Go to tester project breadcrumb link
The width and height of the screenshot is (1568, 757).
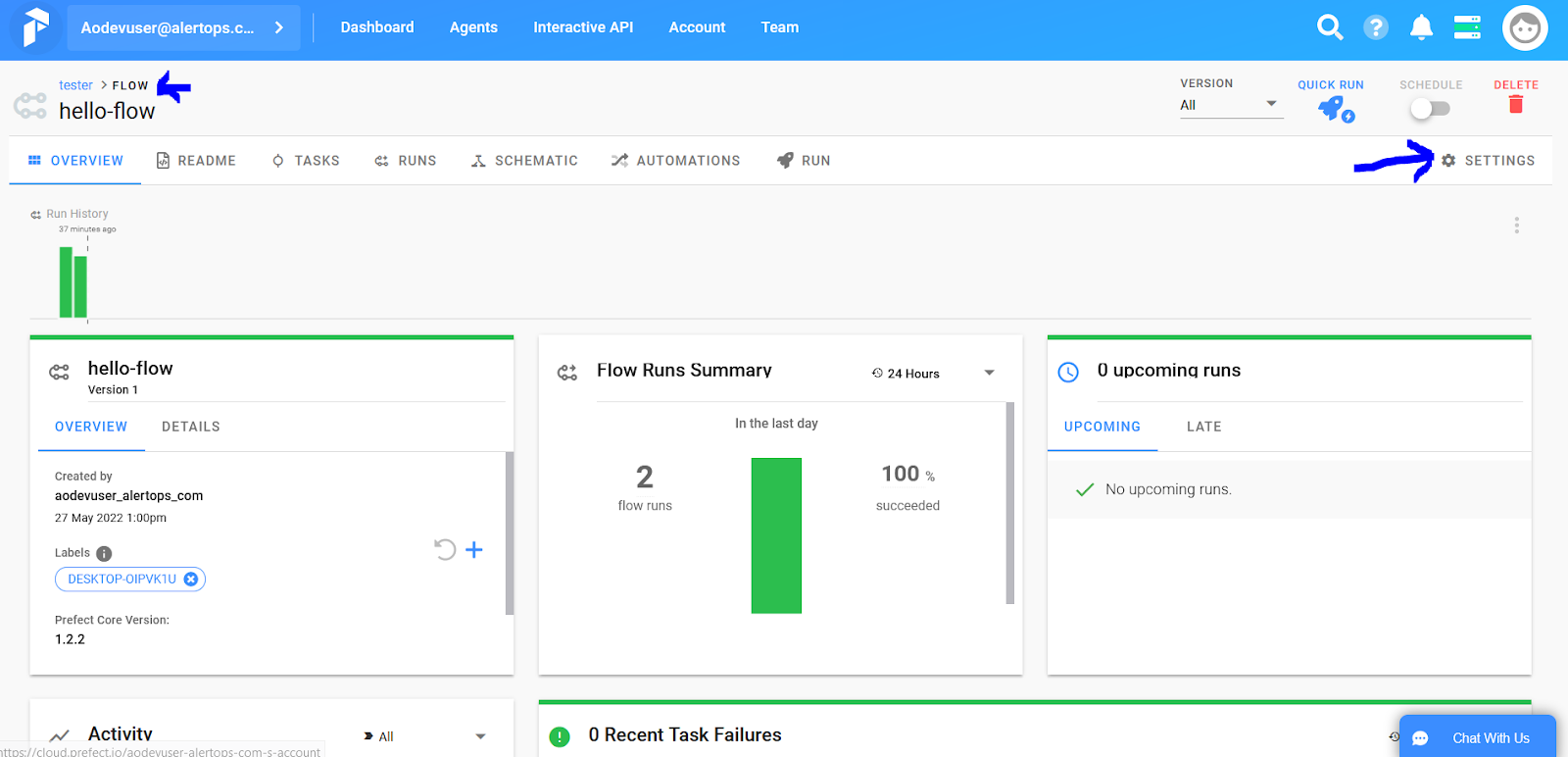75,85
